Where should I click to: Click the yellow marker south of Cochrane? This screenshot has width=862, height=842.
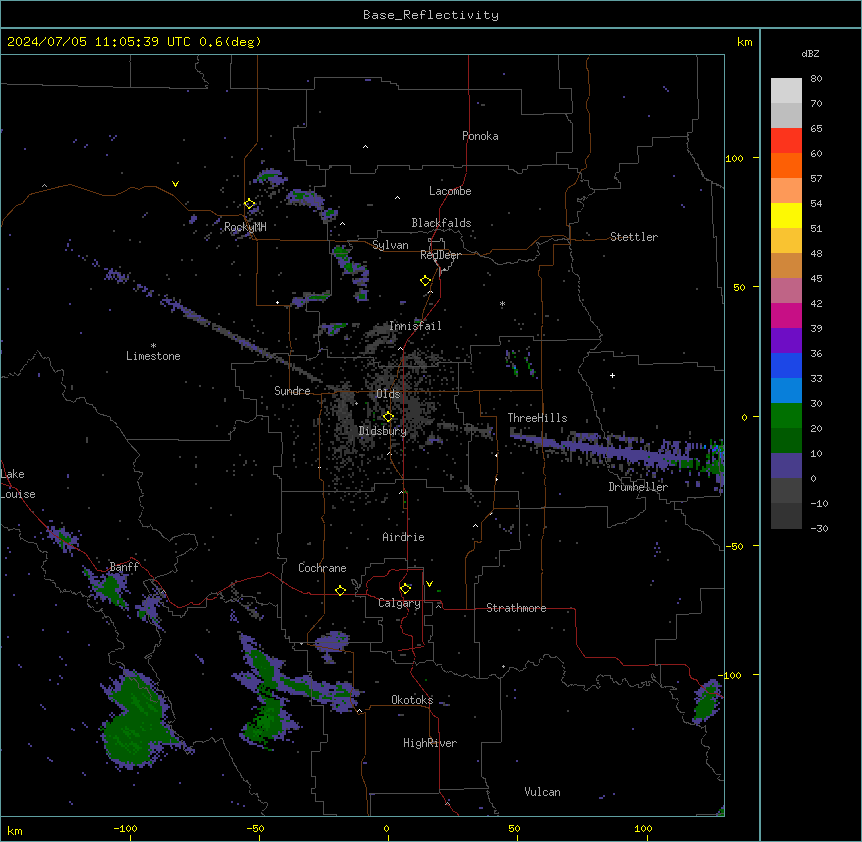tap(340, 590)
